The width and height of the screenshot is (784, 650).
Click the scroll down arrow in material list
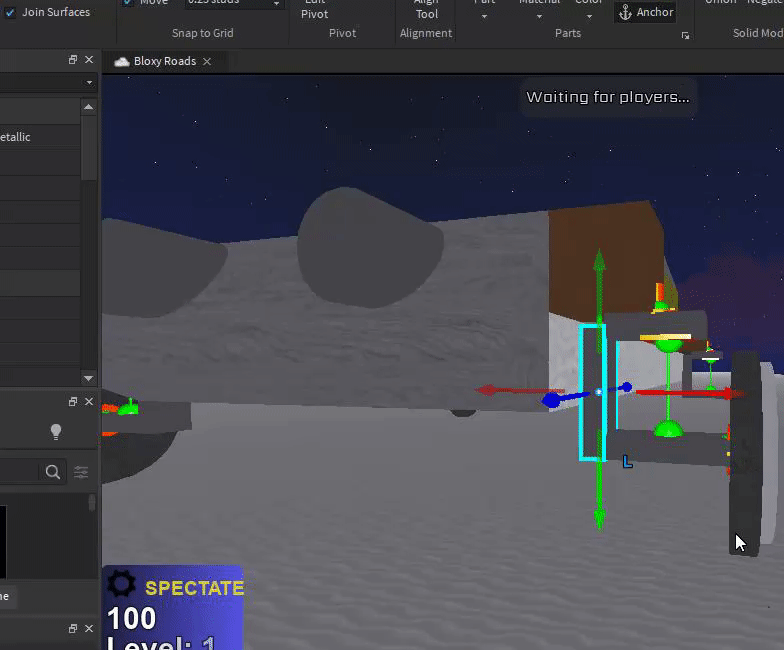coord(88,378)
